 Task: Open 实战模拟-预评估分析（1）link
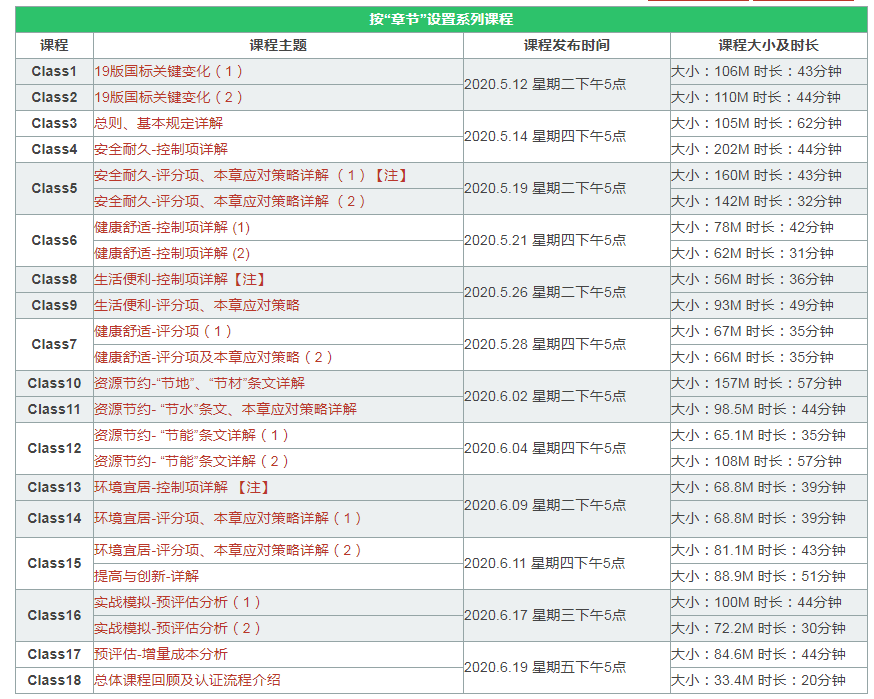(x=177, y=603)
